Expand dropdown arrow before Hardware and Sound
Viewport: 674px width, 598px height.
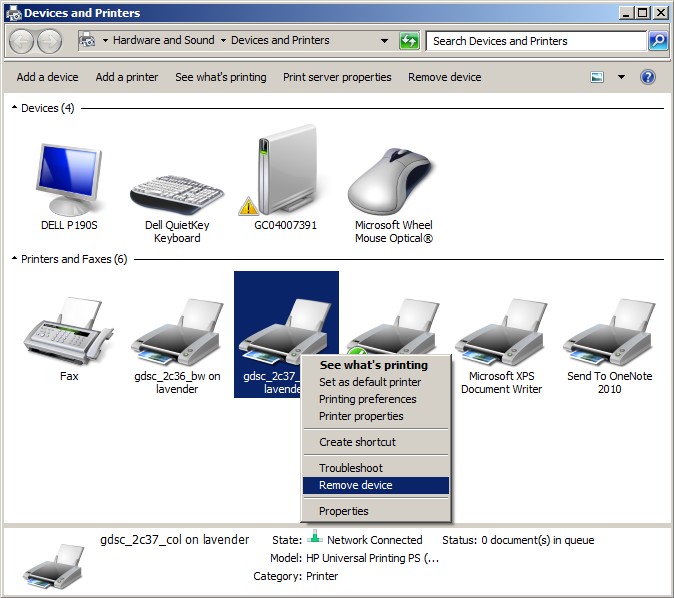point(105,41)
